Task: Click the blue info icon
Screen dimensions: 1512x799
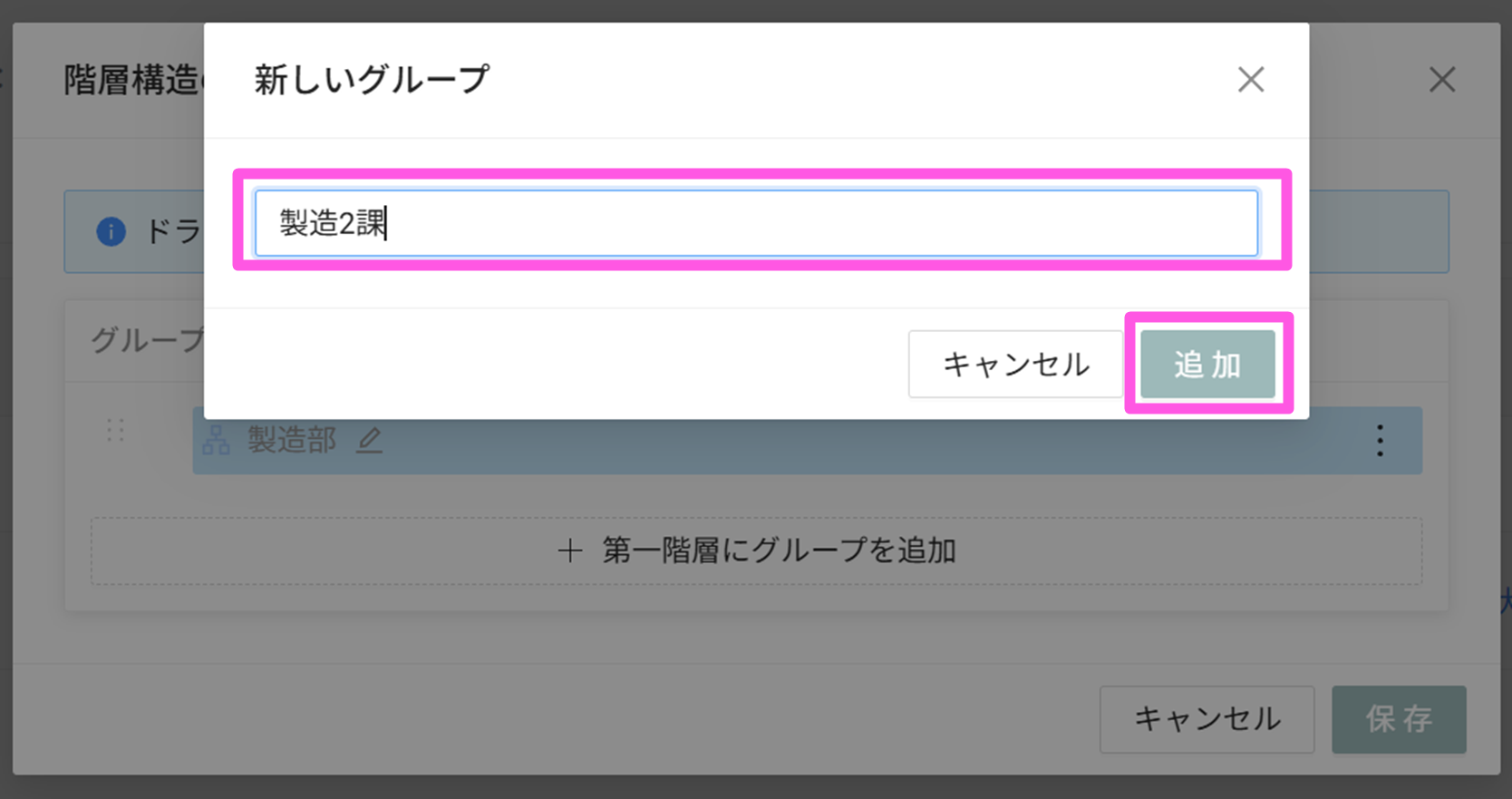Action: [x=111, y=231]
